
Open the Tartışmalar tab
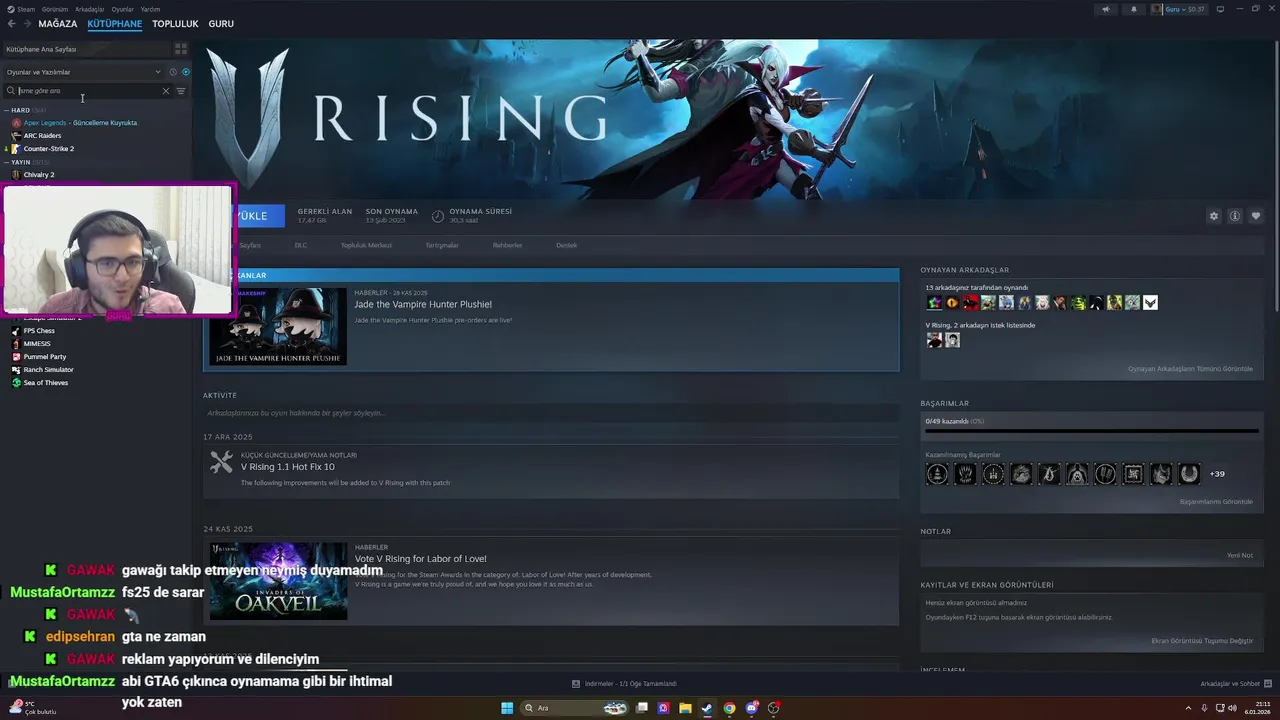442,245
